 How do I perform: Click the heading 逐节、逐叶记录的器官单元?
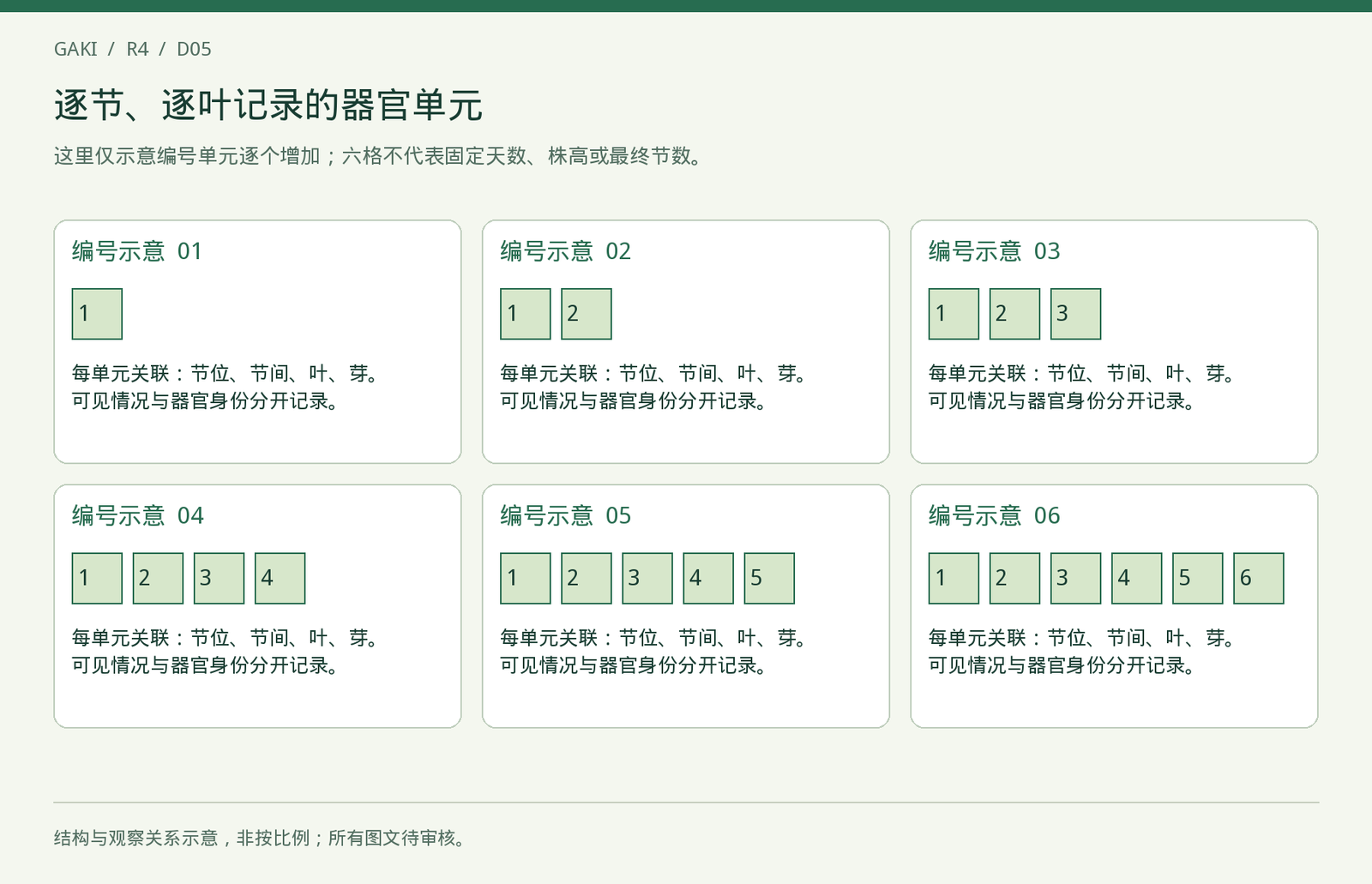point(268,105)
